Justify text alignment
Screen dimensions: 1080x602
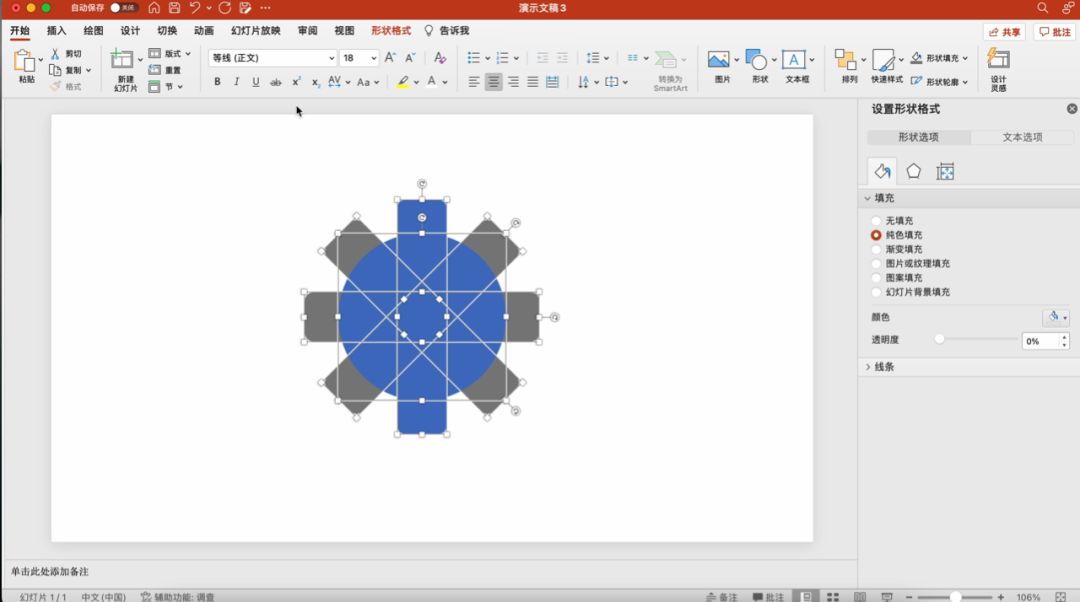532,82
